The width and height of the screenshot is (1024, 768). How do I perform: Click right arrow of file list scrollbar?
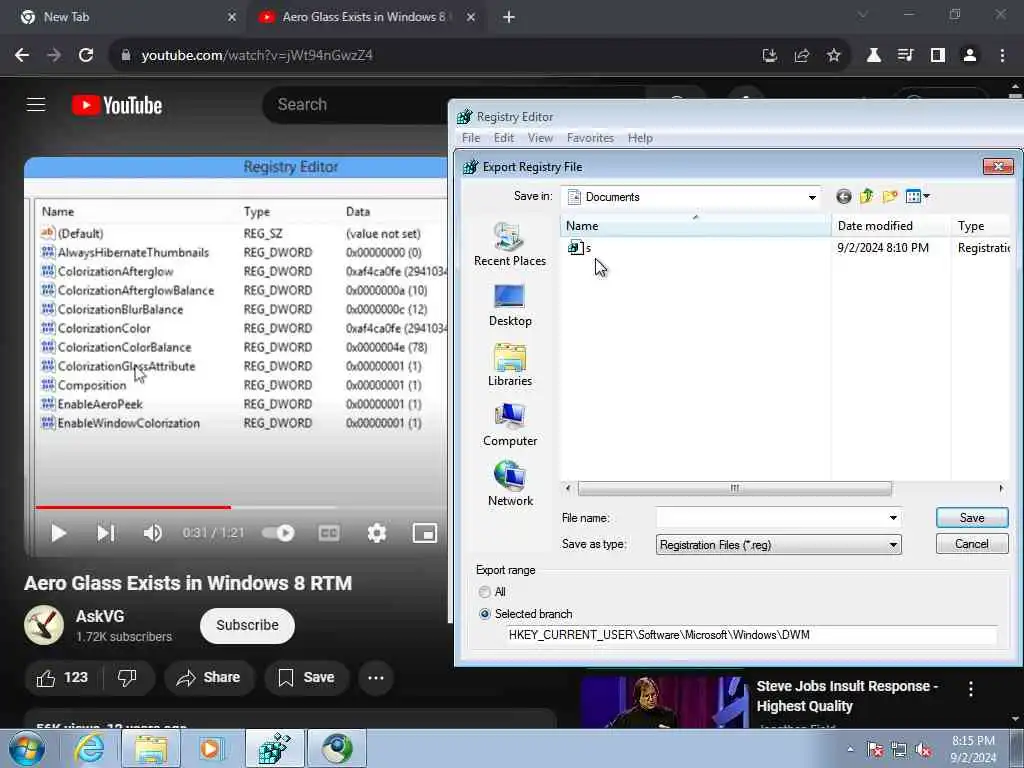(x=1001, y=488)
